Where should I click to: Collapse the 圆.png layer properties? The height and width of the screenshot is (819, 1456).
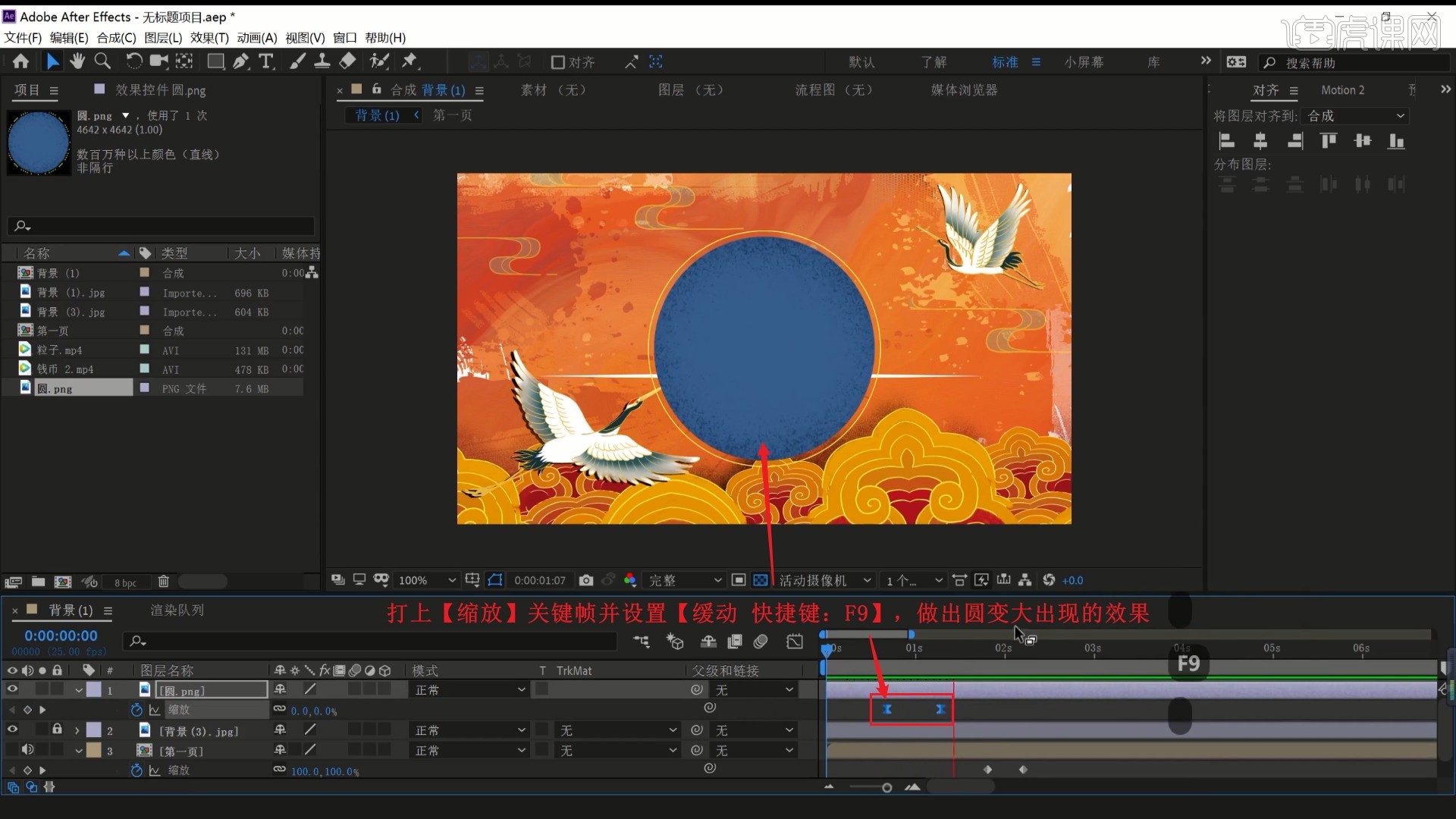tap(78, 690)
